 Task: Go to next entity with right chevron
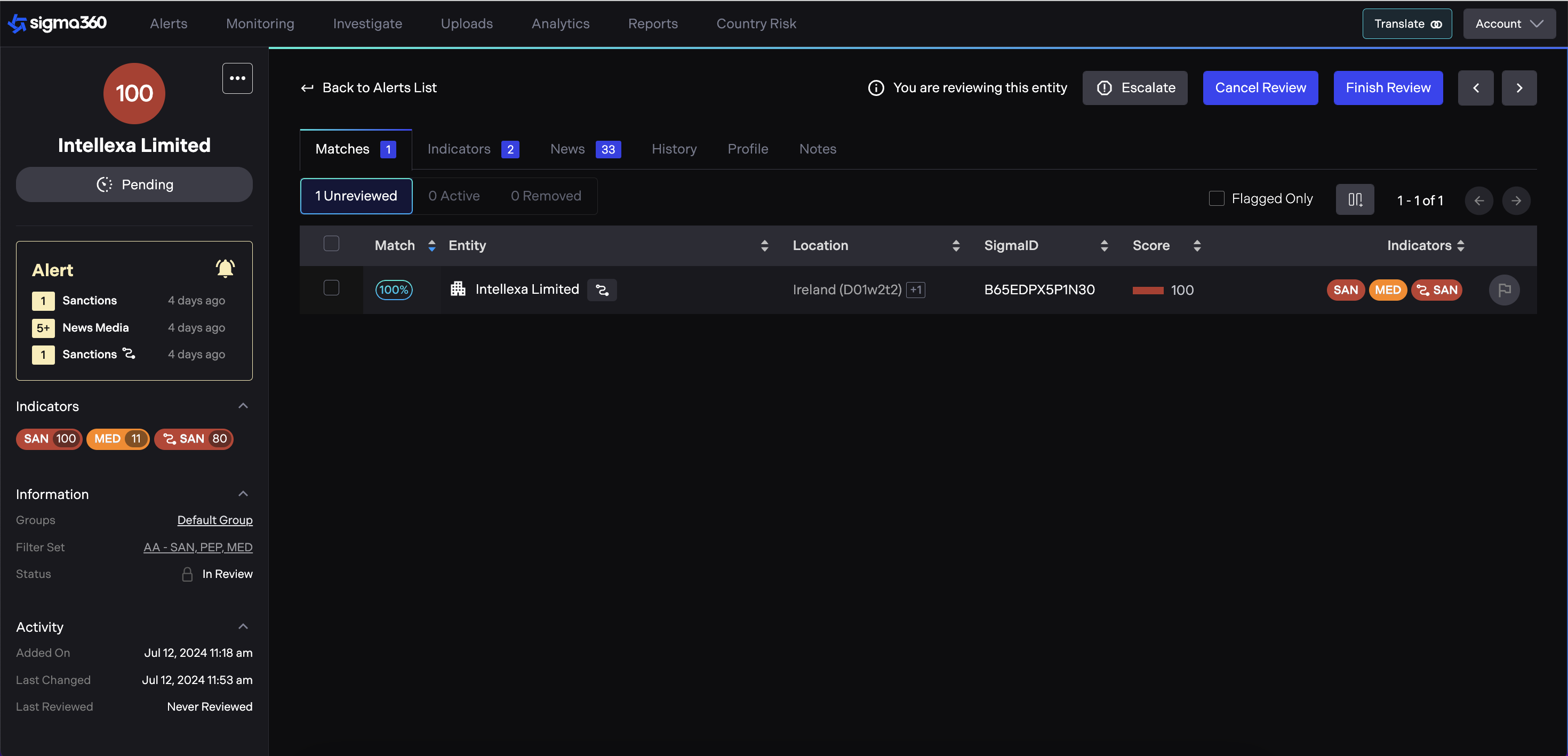pos(1519,89)
